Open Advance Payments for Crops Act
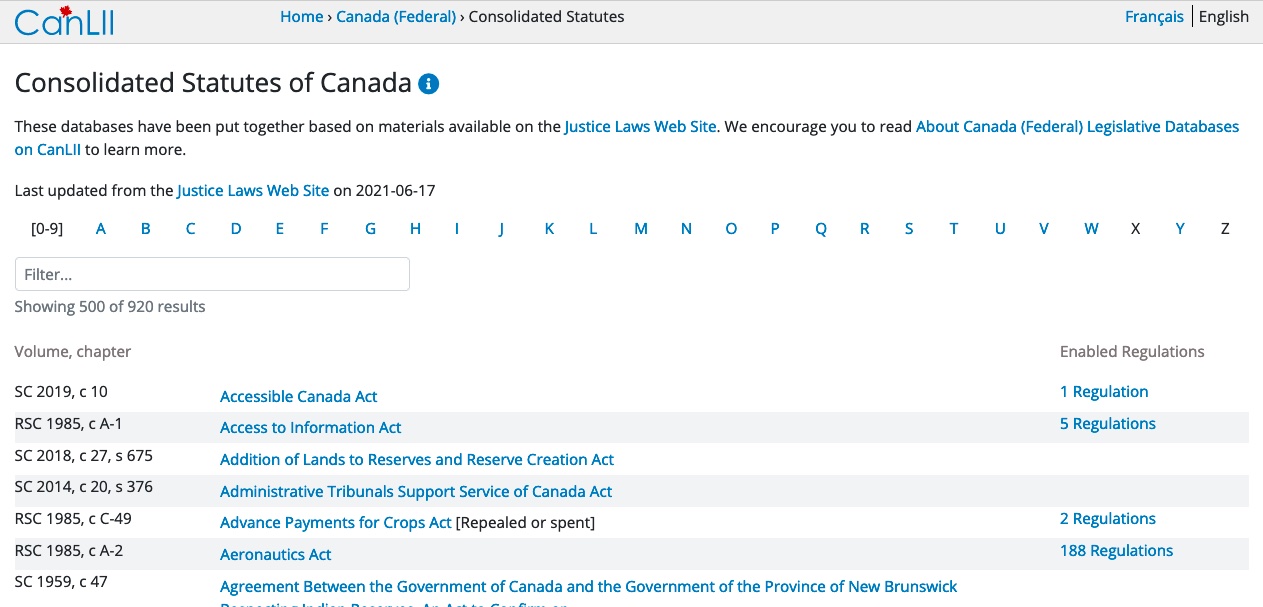The height and width of the screenshot is (607, 1263). coord(336,523)
